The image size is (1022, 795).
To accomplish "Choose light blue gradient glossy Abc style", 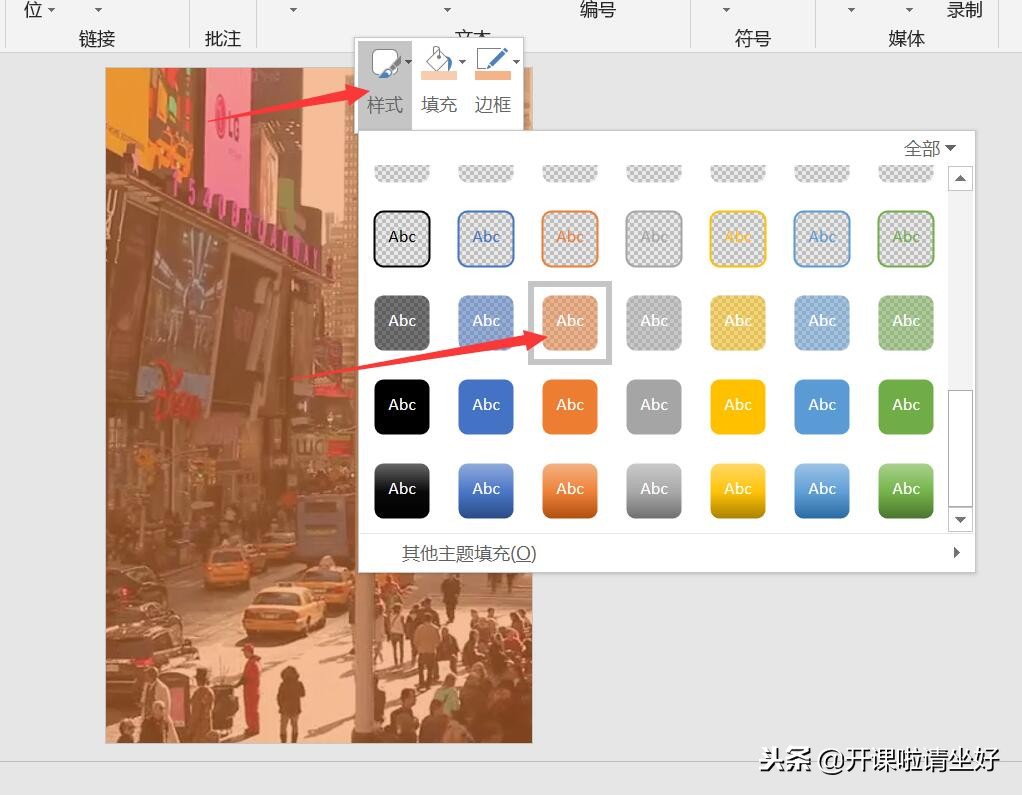I will point(822,491).
